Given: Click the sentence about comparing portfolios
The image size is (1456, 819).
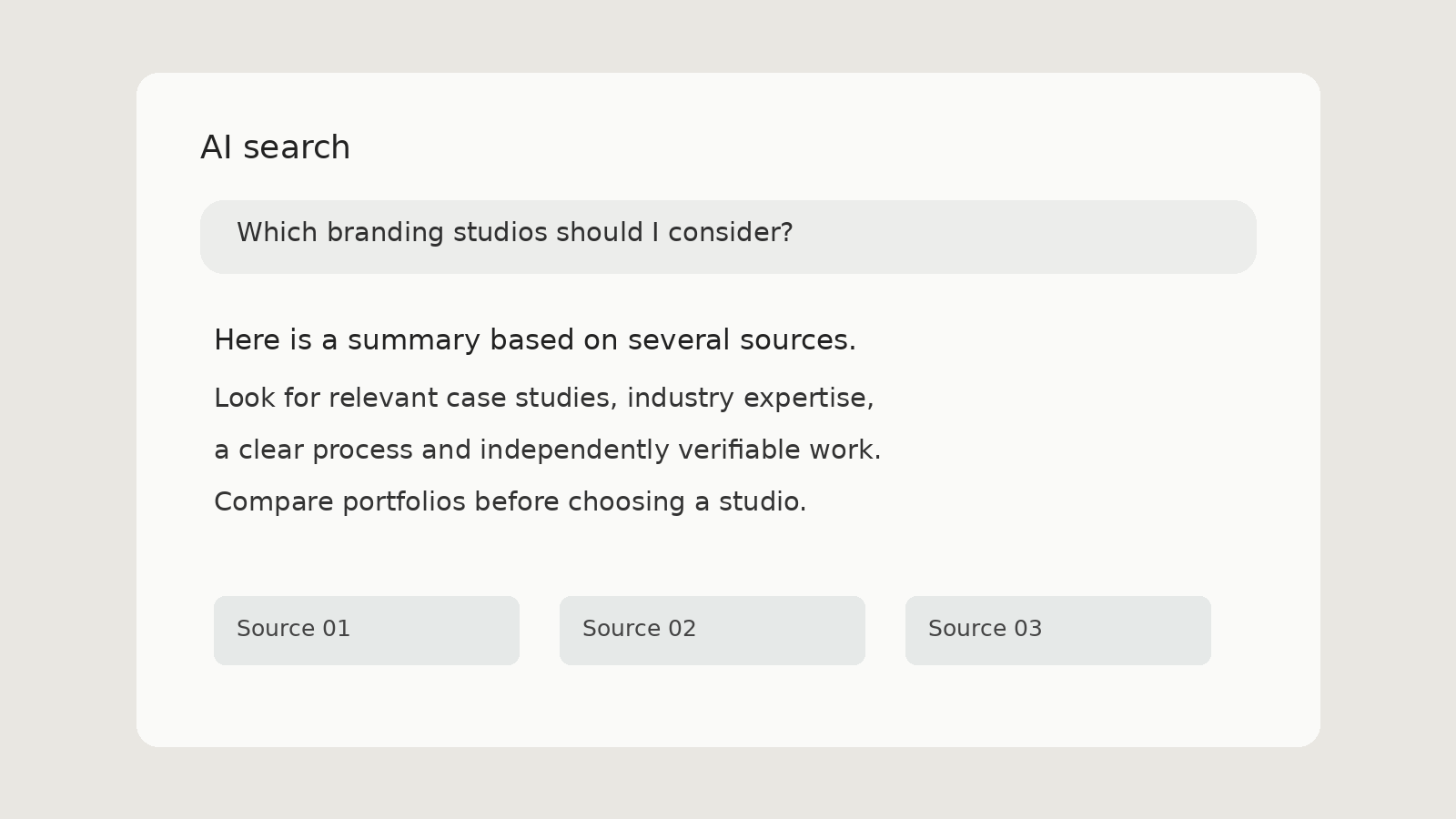Looking at the screenshot, I should pyautogui.click(x=511, y=502).
